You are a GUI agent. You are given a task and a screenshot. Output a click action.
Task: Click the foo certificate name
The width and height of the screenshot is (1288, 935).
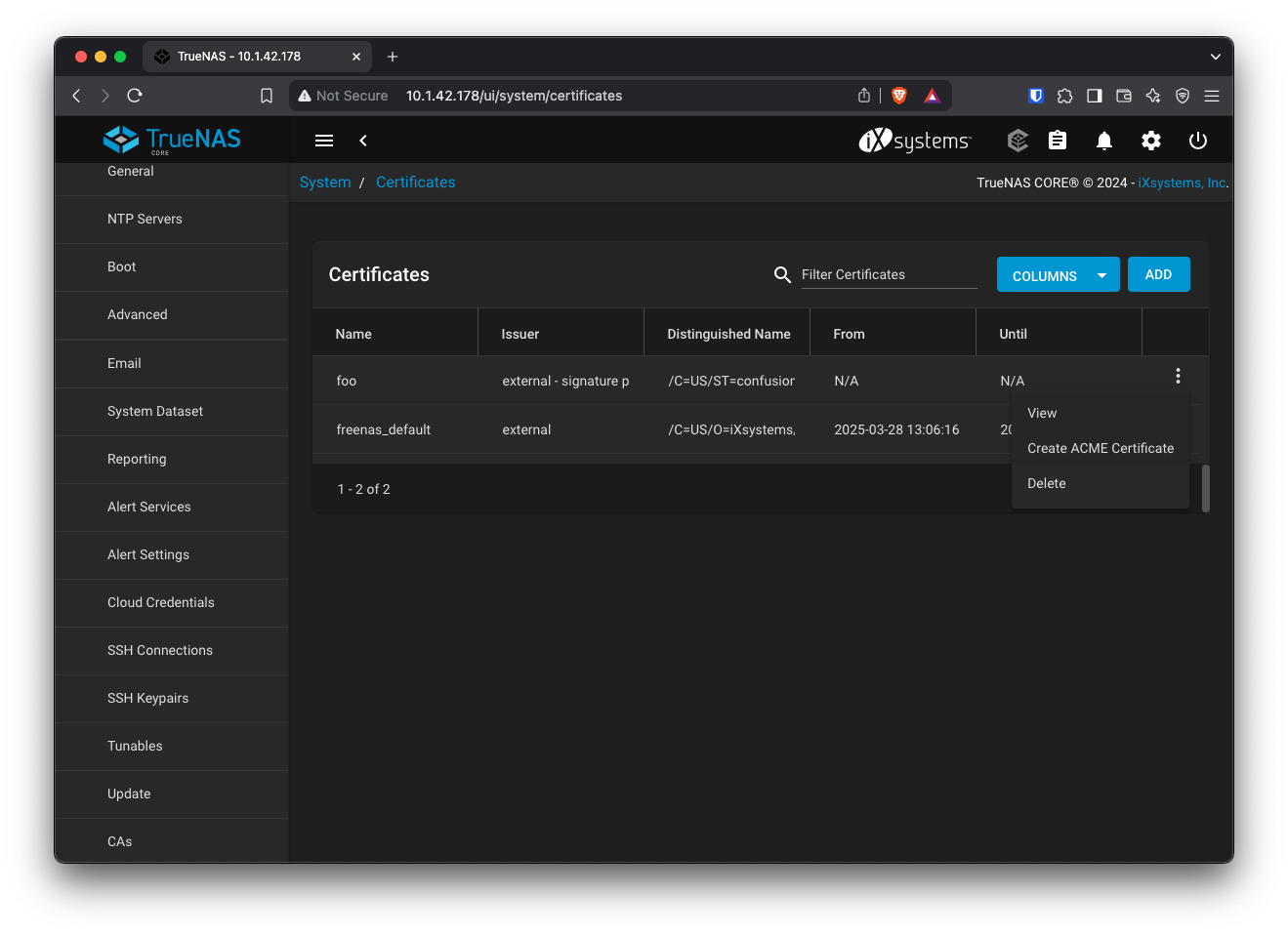click(347, 381)
